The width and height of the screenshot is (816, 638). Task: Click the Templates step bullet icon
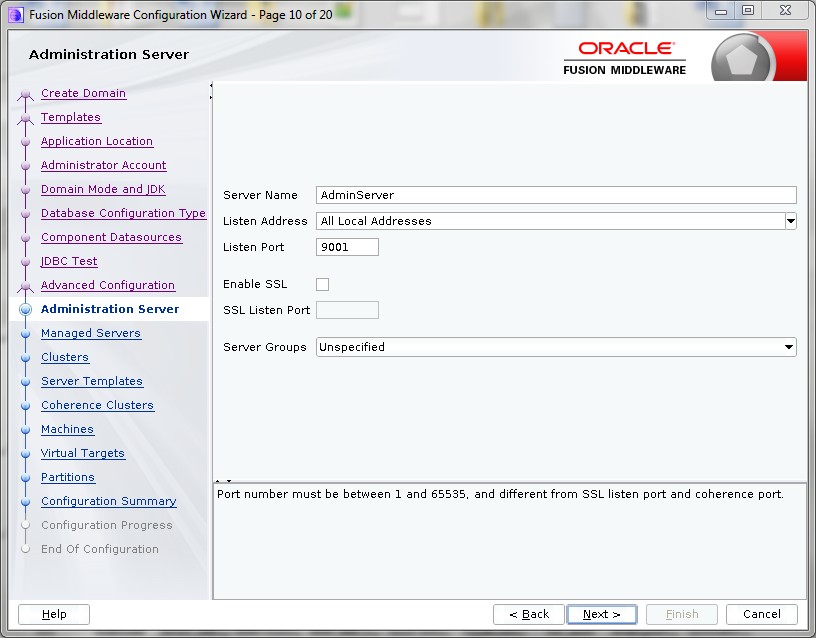[25, 119]
